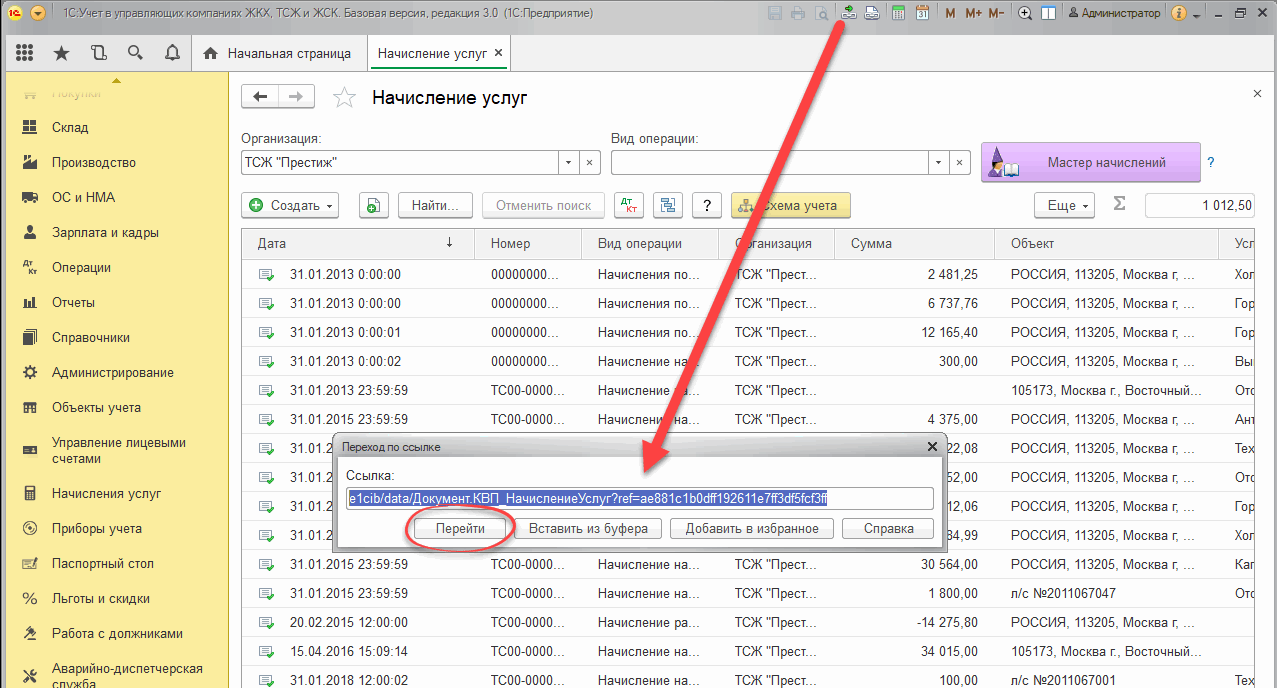Click the 1C main menu dropdown arrow
The height and width of the screenshot is (688, 1277).
coord(37,13)
